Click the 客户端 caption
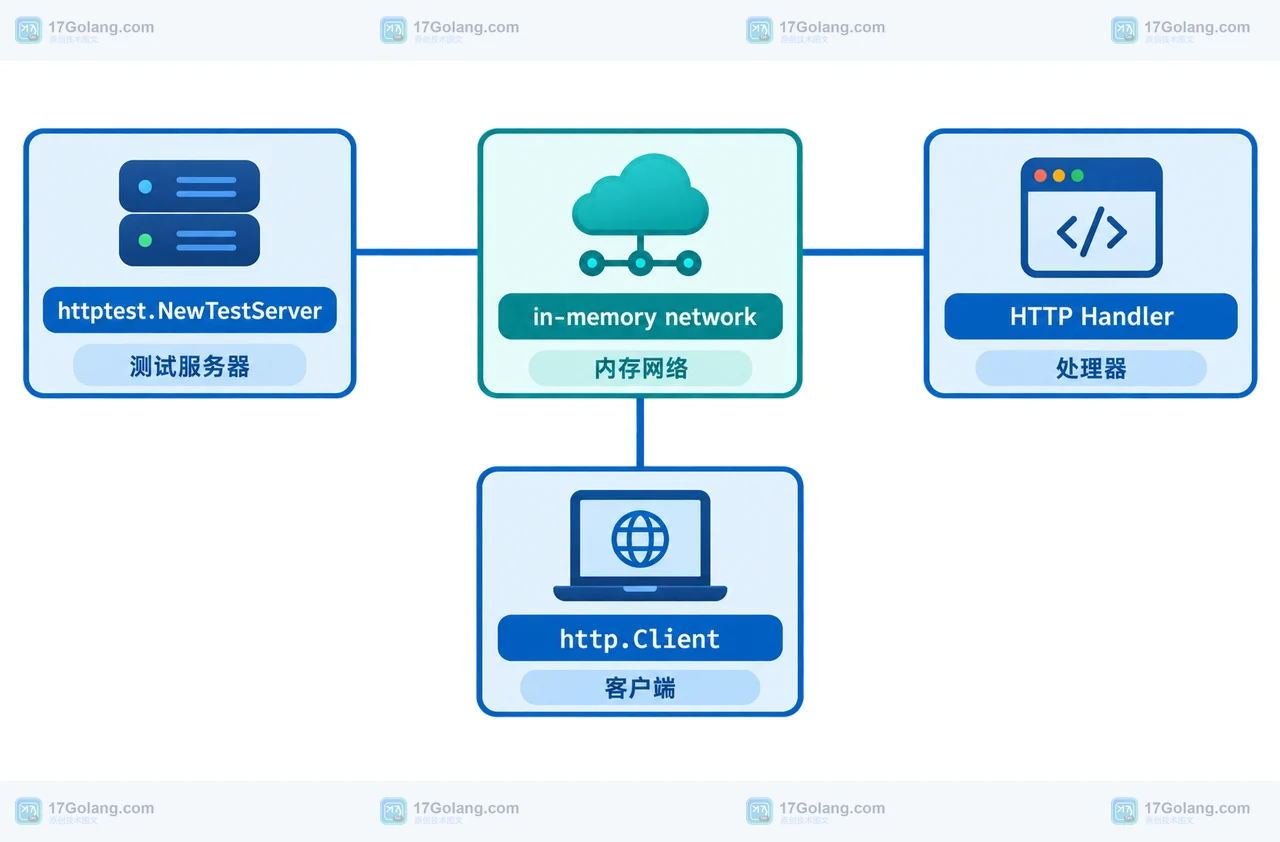The image size is (1280, 842). coord(640,688)
